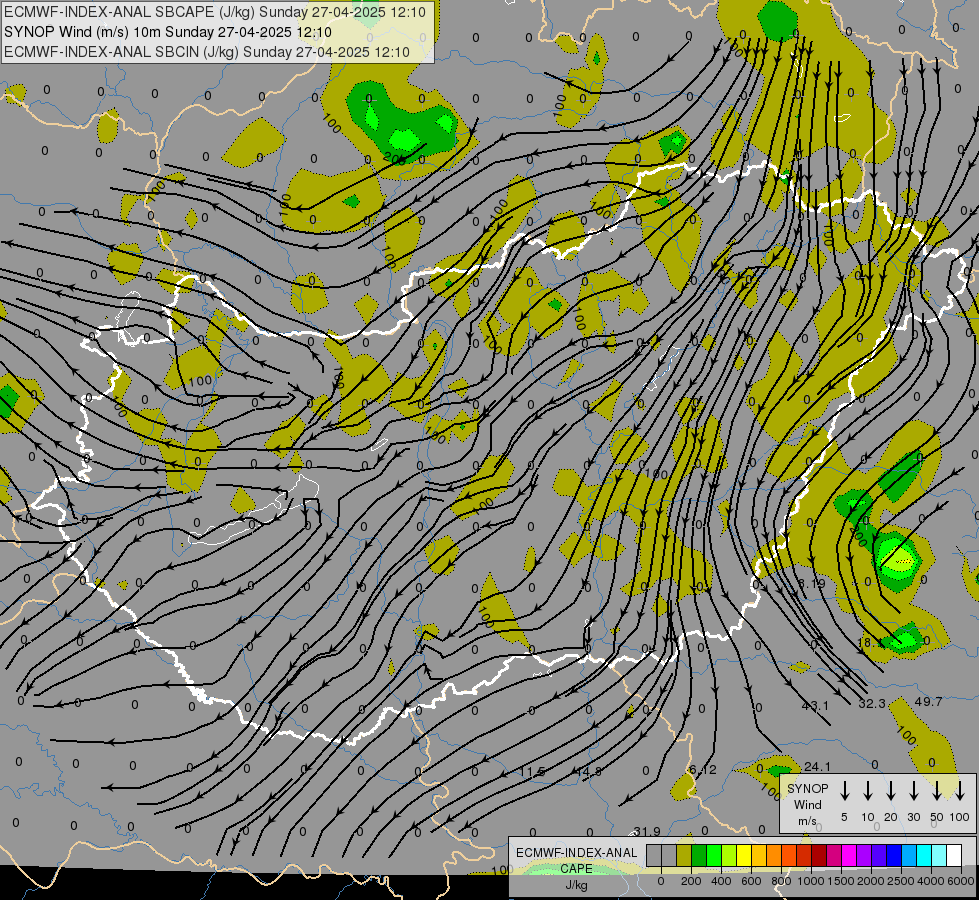Click the 6000 tick label on CAPE legend

coord(961,881)
